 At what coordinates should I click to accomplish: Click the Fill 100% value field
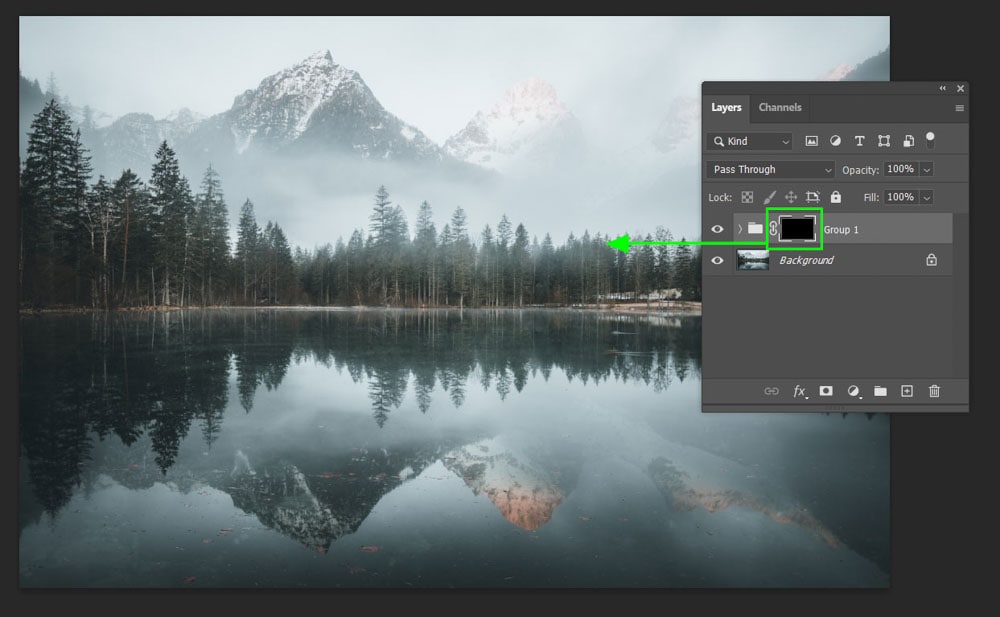[901, 197]
